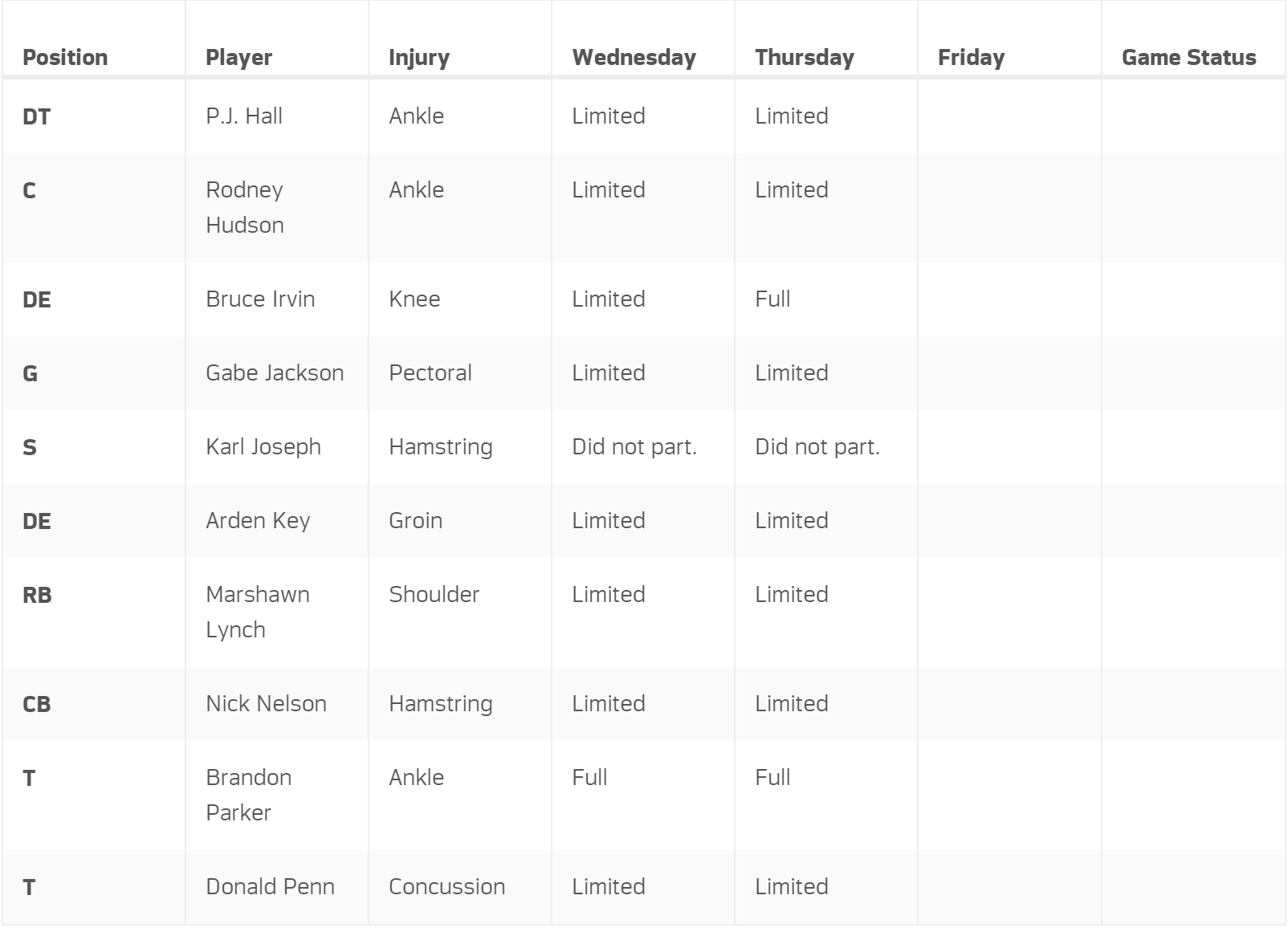
Task: Click the Arden Key player name
Action: point(258,521)
